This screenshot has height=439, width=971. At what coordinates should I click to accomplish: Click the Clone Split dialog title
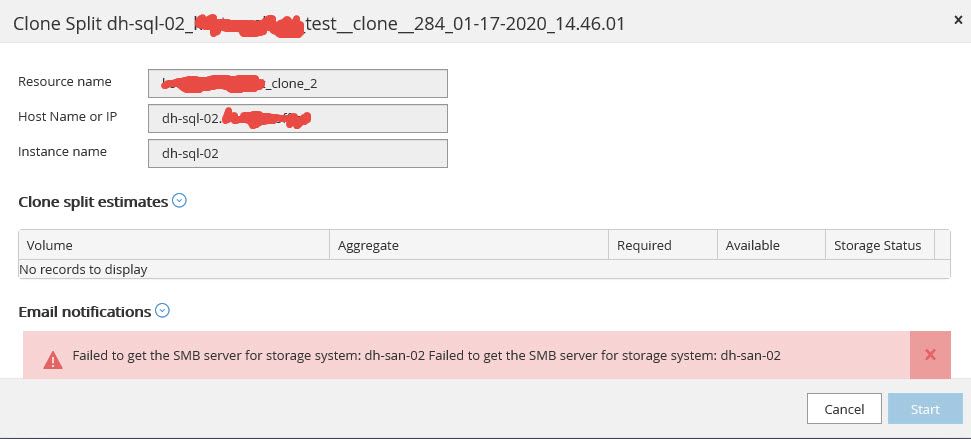click(x=318, y=23)
